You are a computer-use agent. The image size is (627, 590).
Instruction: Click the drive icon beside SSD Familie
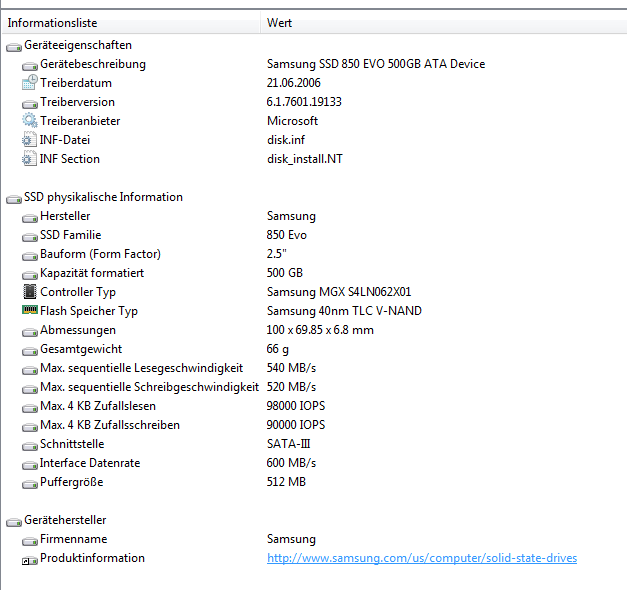click(30, 238)
